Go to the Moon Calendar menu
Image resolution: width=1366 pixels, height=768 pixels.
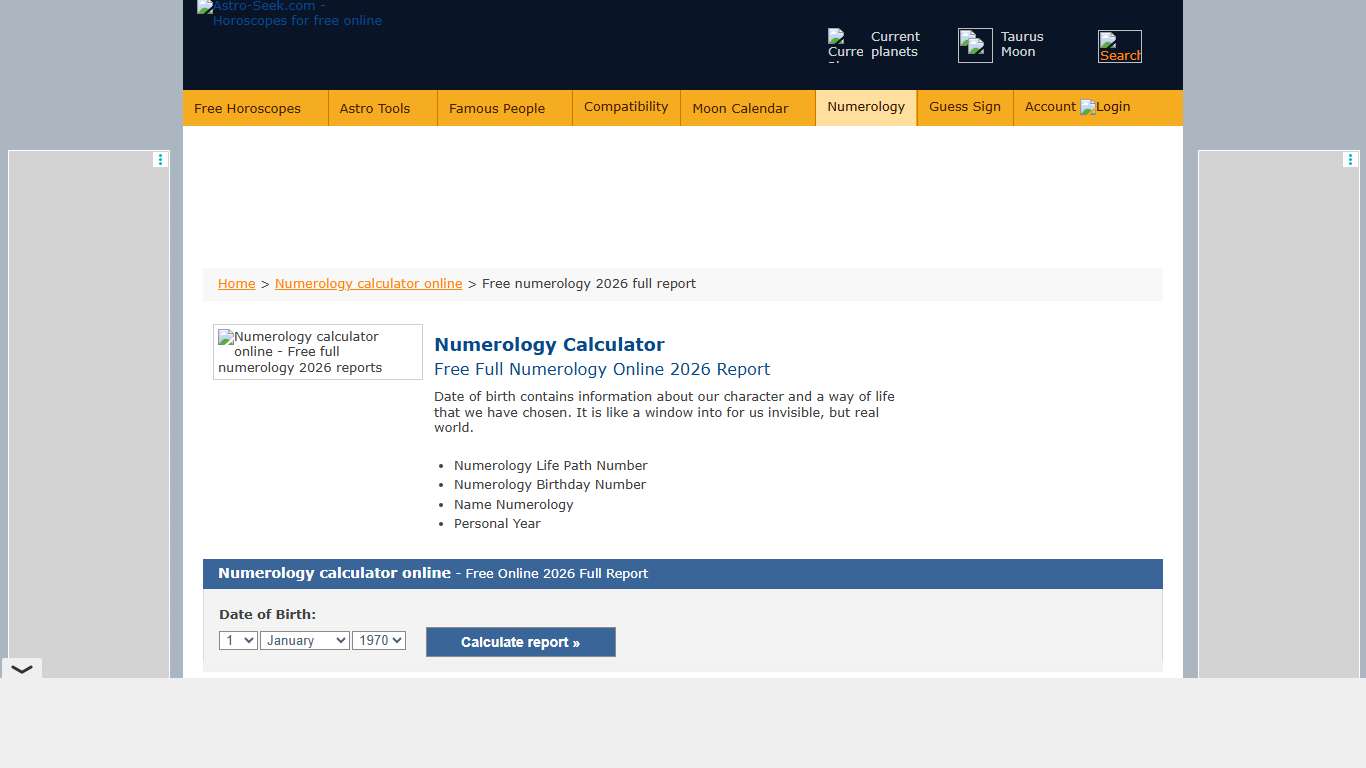pyautogui.click(x=740, y=108)
